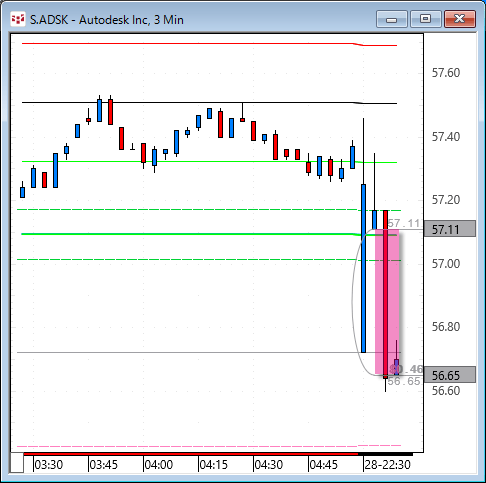Minimize the S.ADSK chart window

point(392,19)
